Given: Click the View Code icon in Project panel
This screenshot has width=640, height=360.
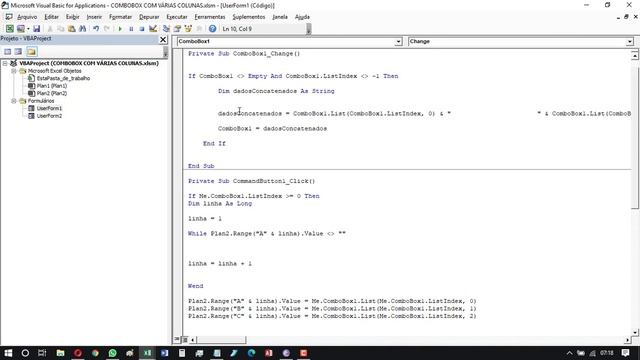Looking at the screenshot, I should click(x=7, y=51).
